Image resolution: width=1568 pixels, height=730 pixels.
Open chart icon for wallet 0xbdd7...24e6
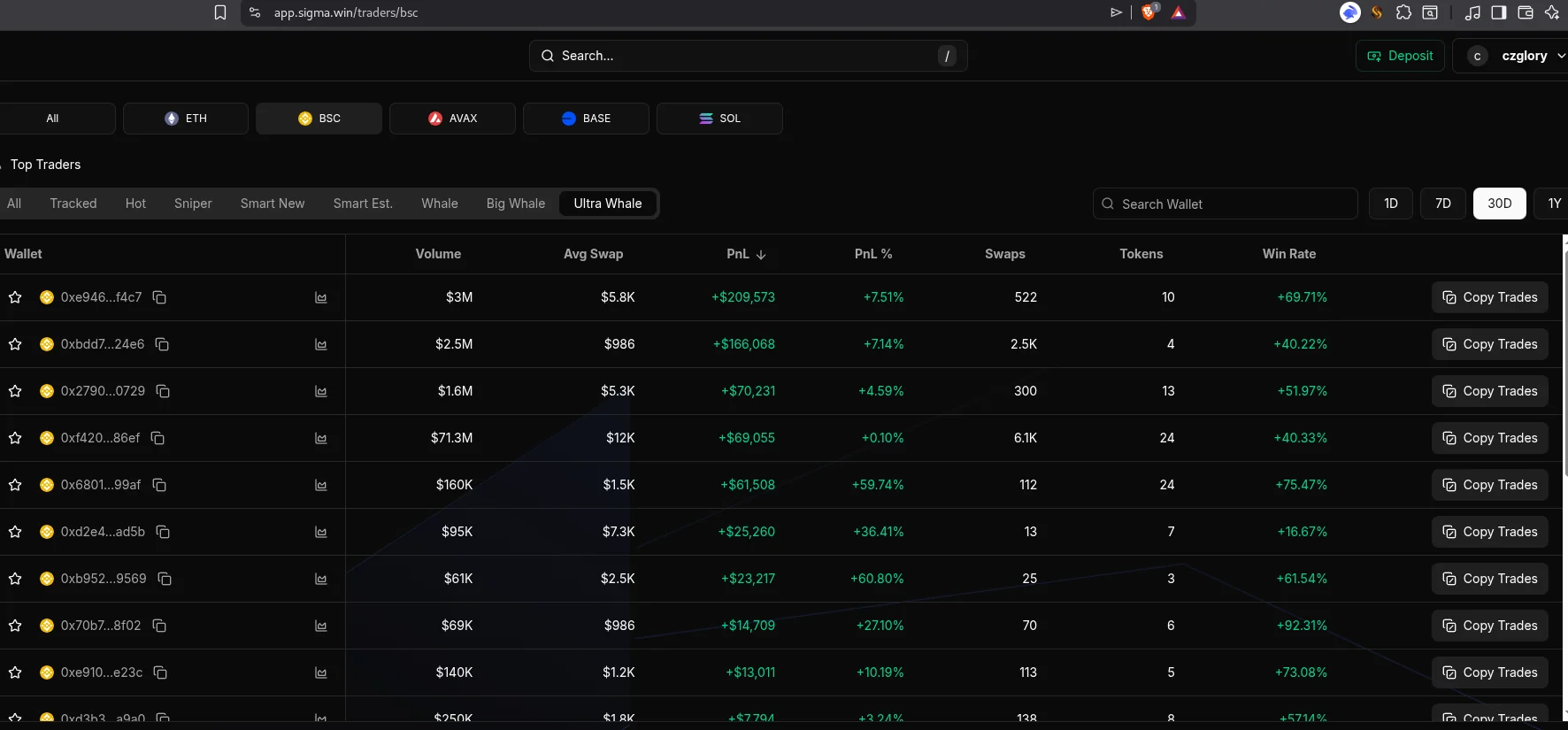click(x=320, y=345)
